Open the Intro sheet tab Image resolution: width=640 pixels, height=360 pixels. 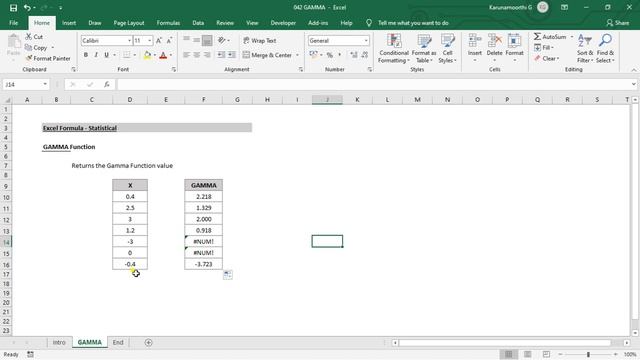click(59, 342)
